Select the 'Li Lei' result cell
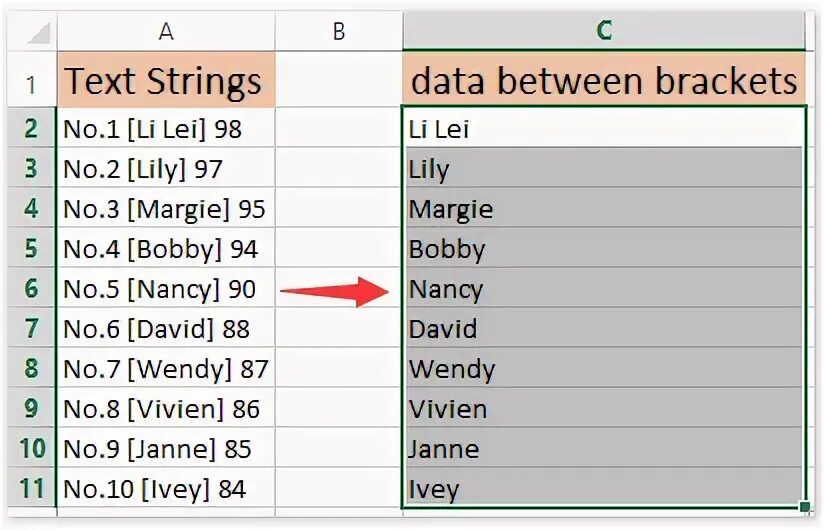 (x=604, y=129)
